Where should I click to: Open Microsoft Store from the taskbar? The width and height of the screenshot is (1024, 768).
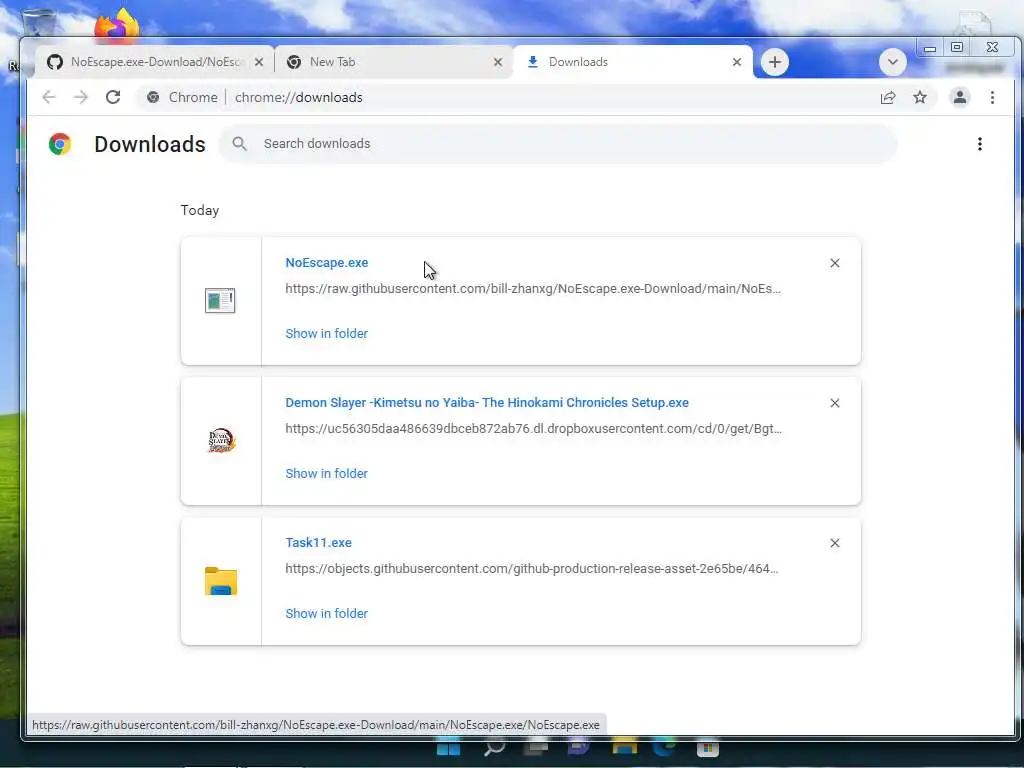click(707, 749)
